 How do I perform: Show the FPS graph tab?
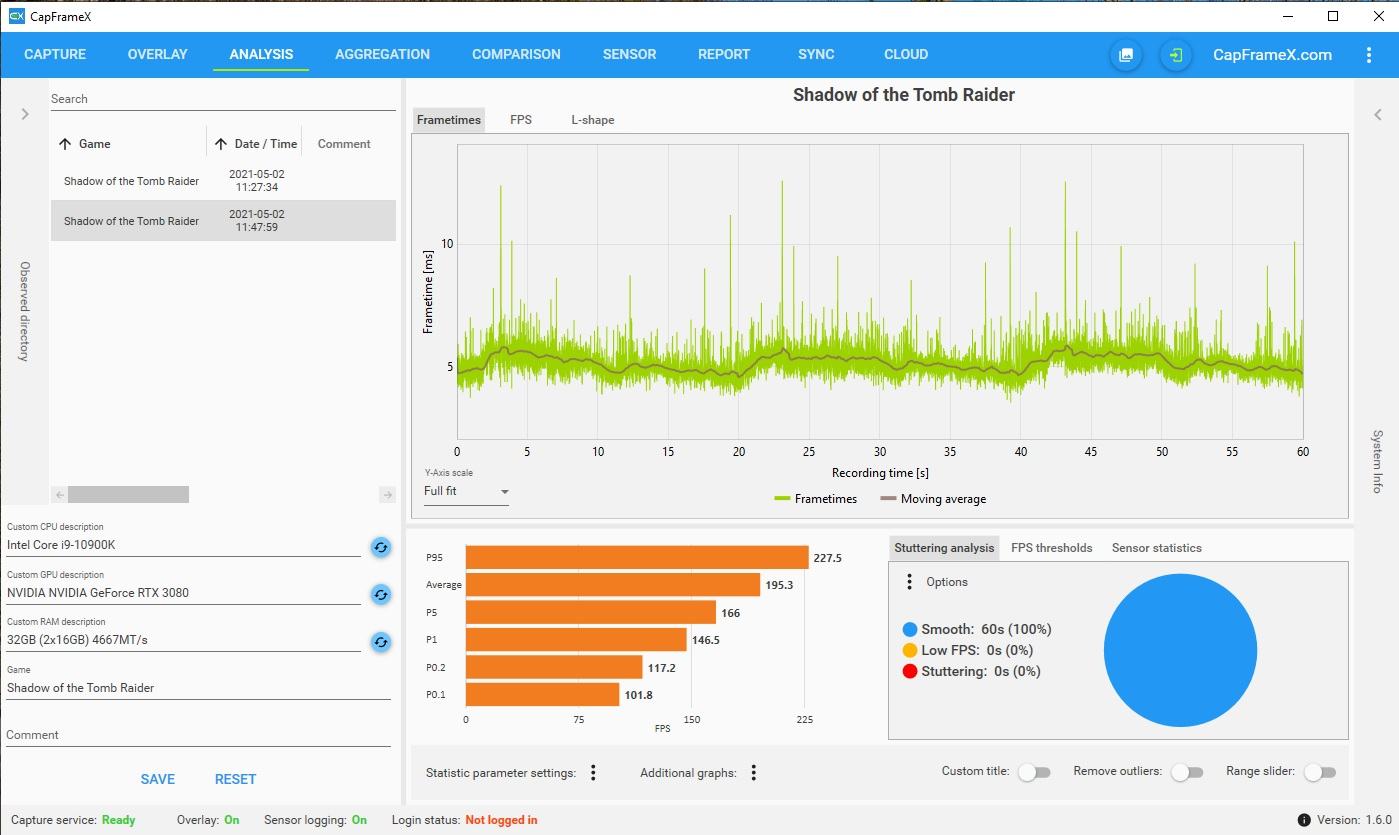tap(521, 120)
